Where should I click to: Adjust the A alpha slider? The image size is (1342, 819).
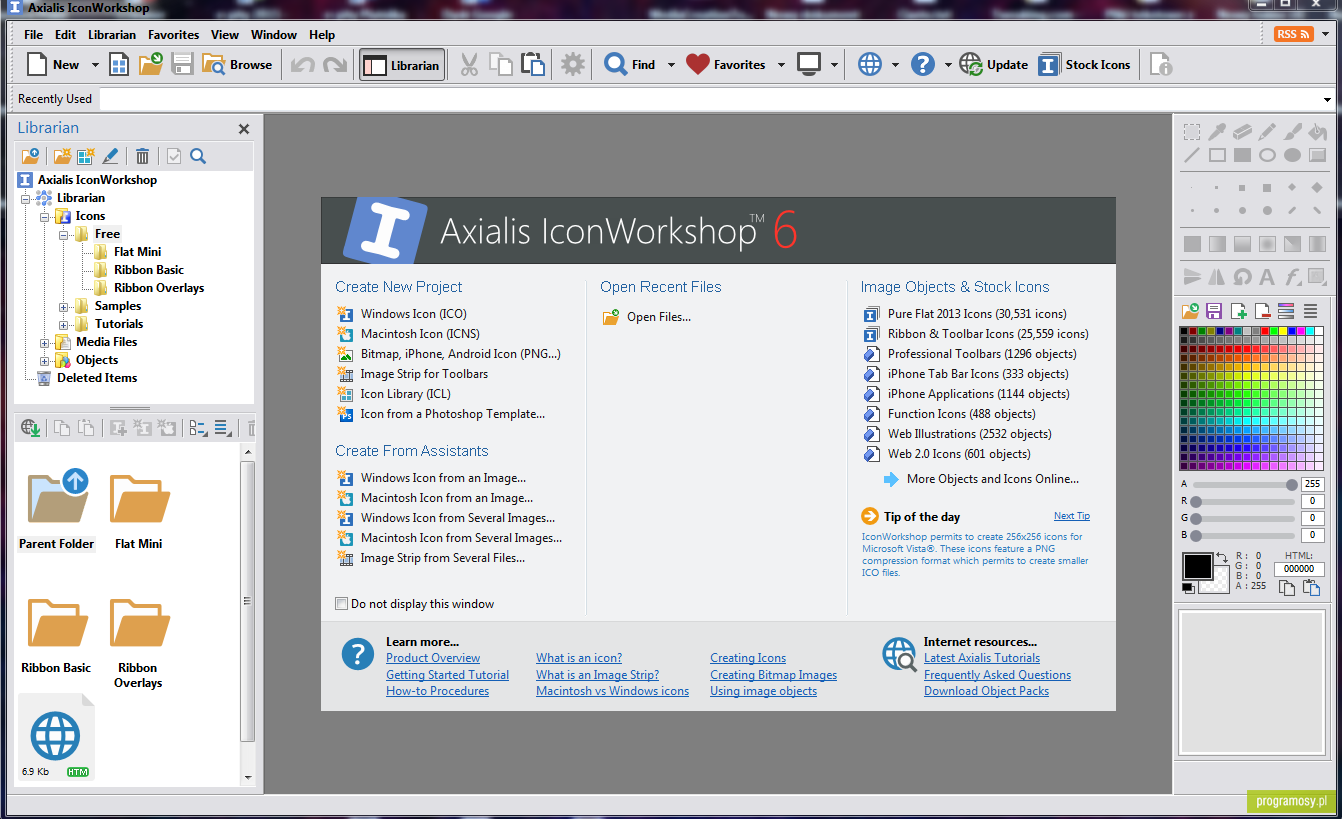point(1245,484)
